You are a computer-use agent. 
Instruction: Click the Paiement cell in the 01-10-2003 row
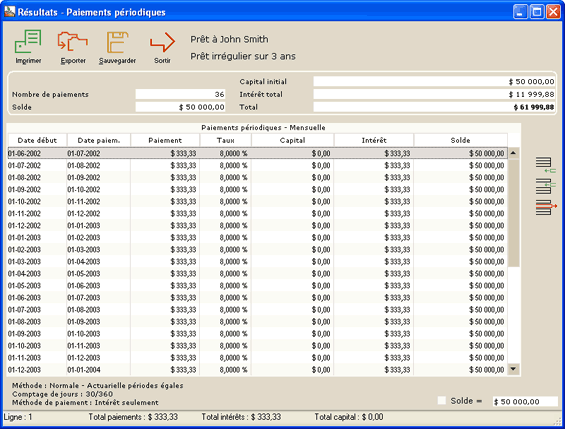[x=165, y=345]
